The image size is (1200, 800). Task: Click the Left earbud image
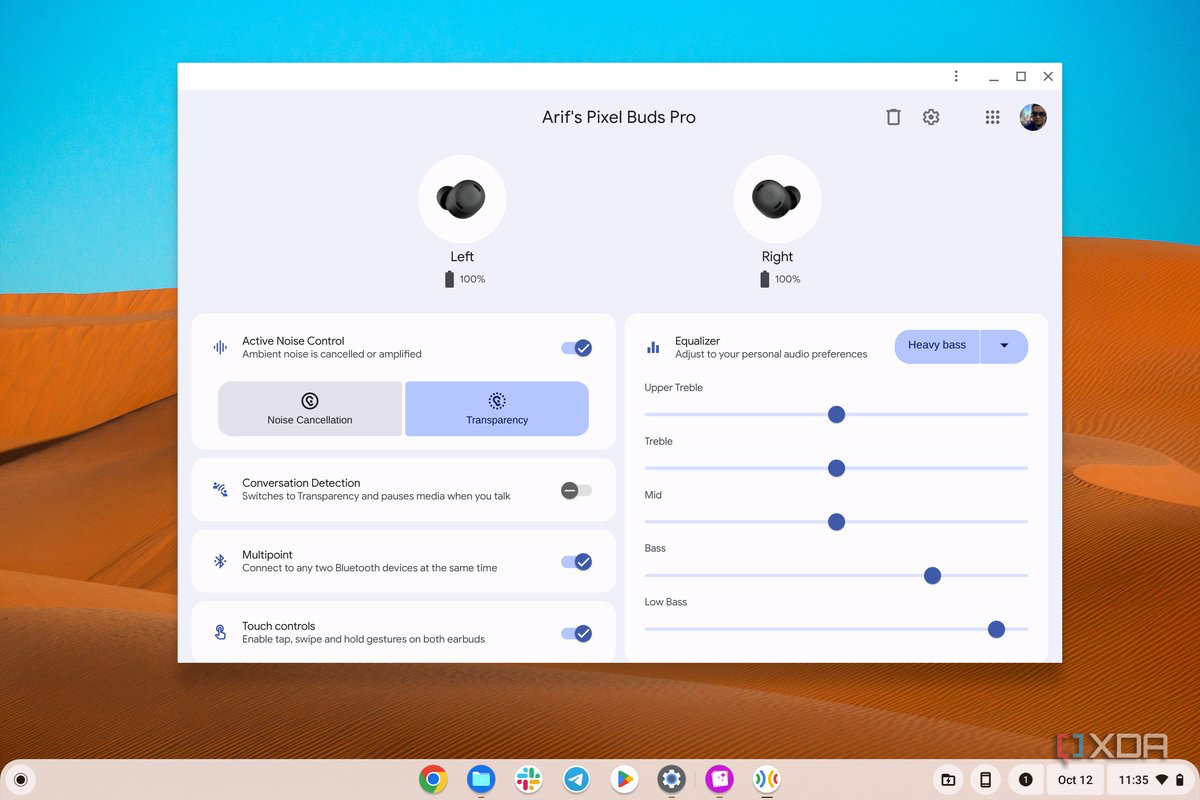462,199
